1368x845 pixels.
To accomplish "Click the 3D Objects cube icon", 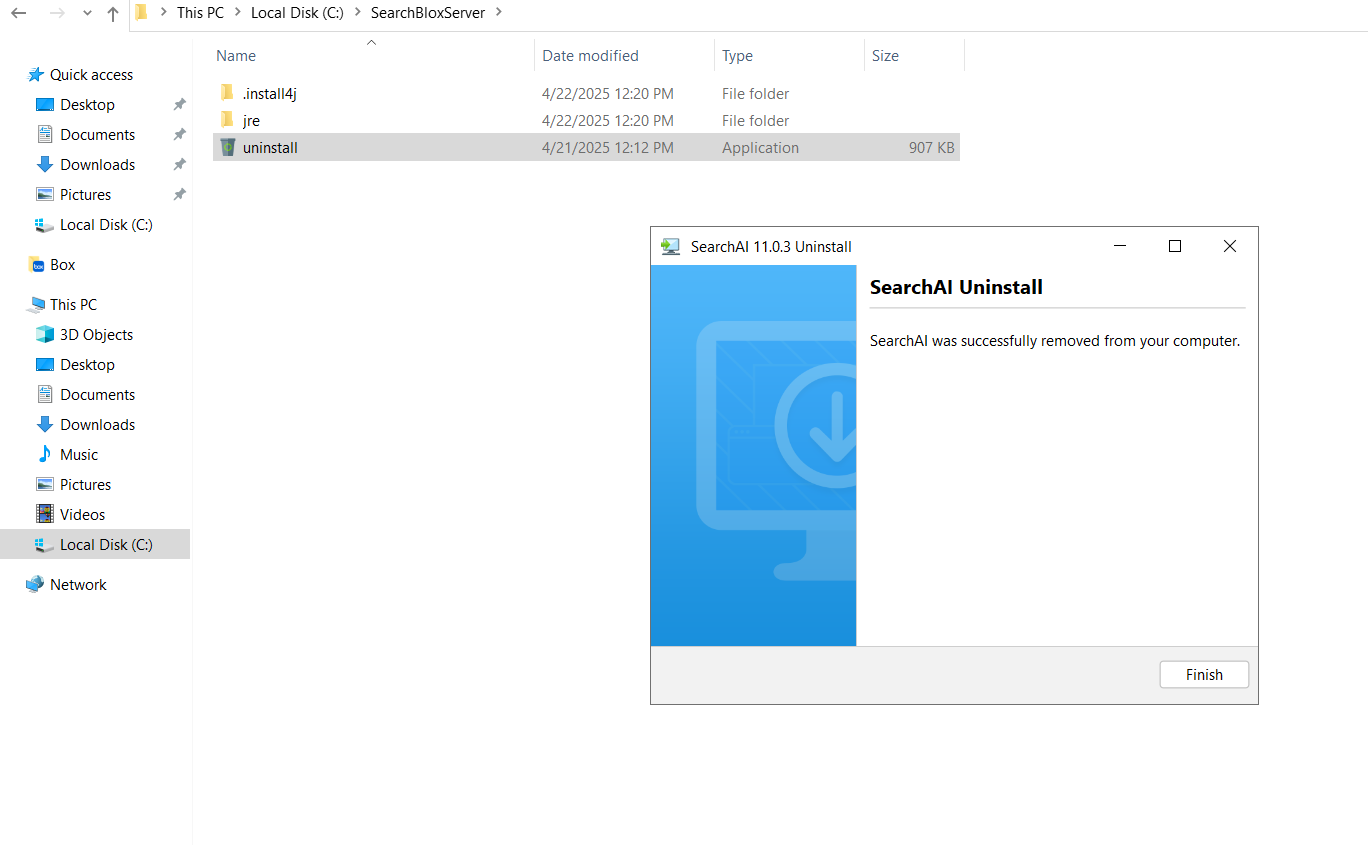I will 45,335.
